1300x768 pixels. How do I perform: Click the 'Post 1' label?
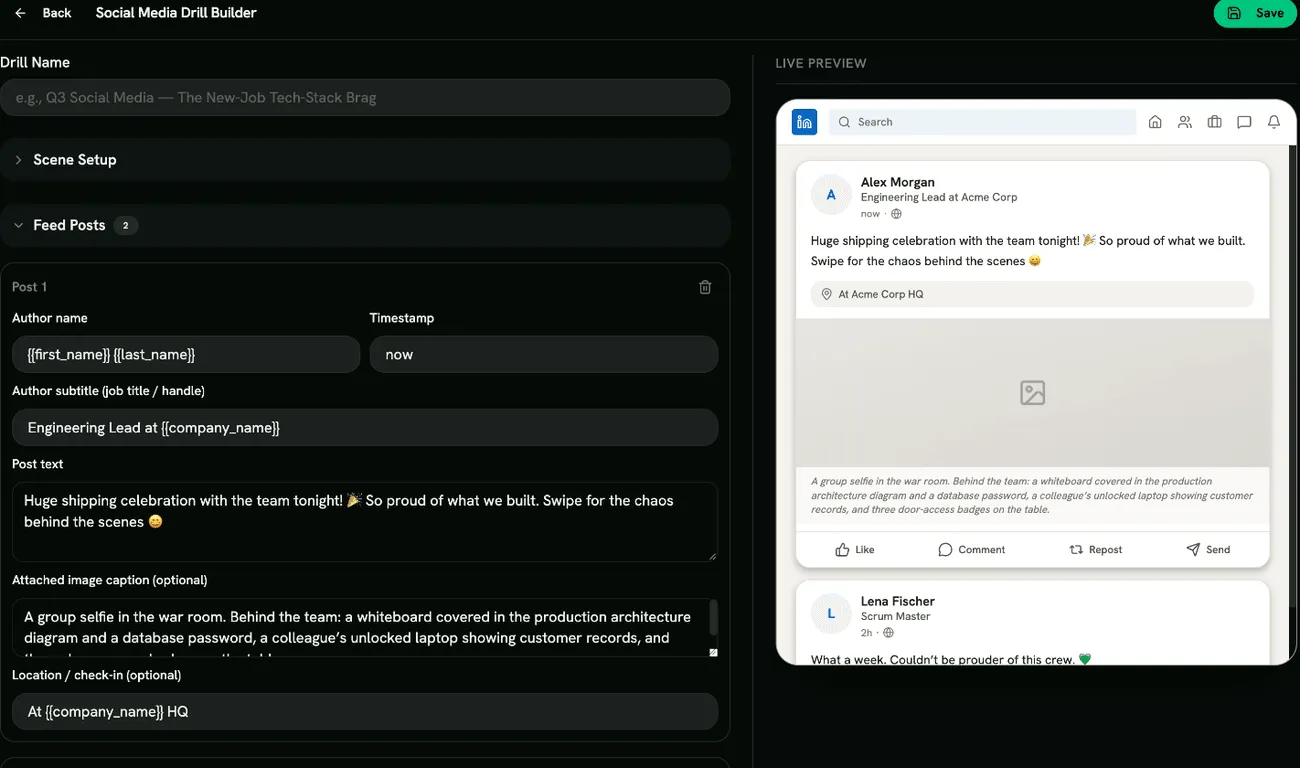click(x=29, y=287)
